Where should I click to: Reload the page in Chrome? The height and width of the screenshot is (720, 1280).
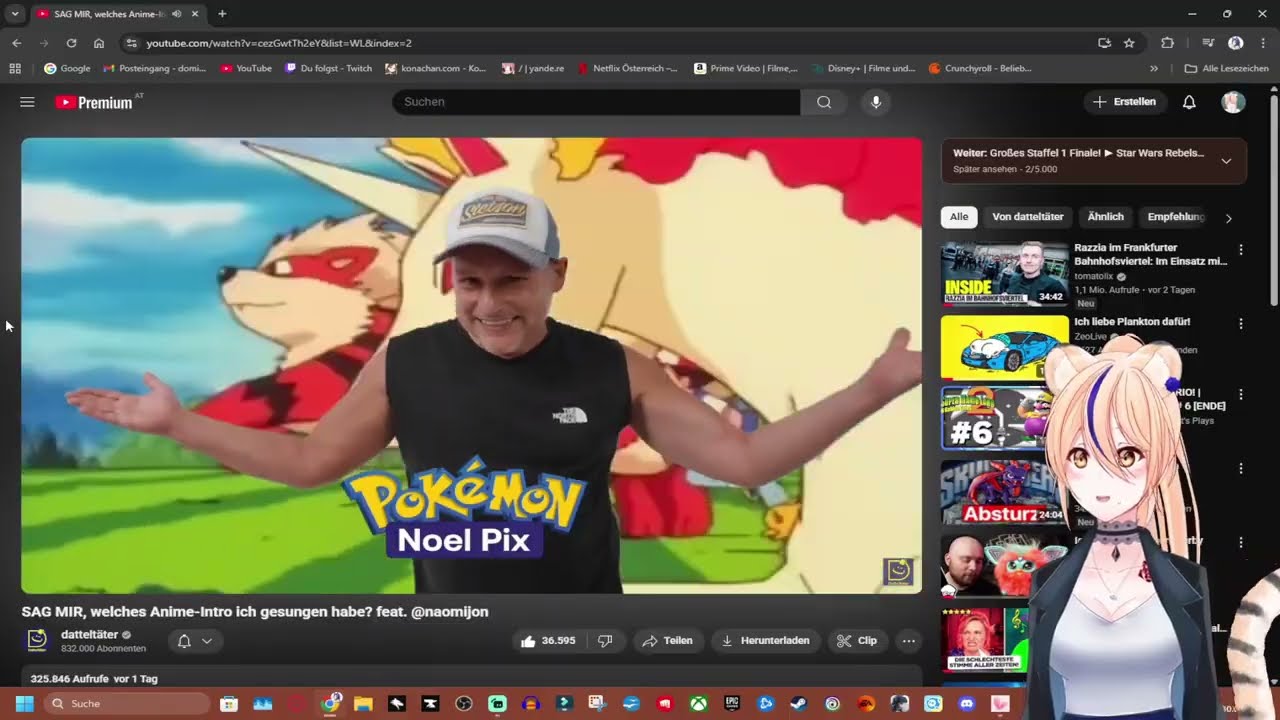[x=71, y=43]
